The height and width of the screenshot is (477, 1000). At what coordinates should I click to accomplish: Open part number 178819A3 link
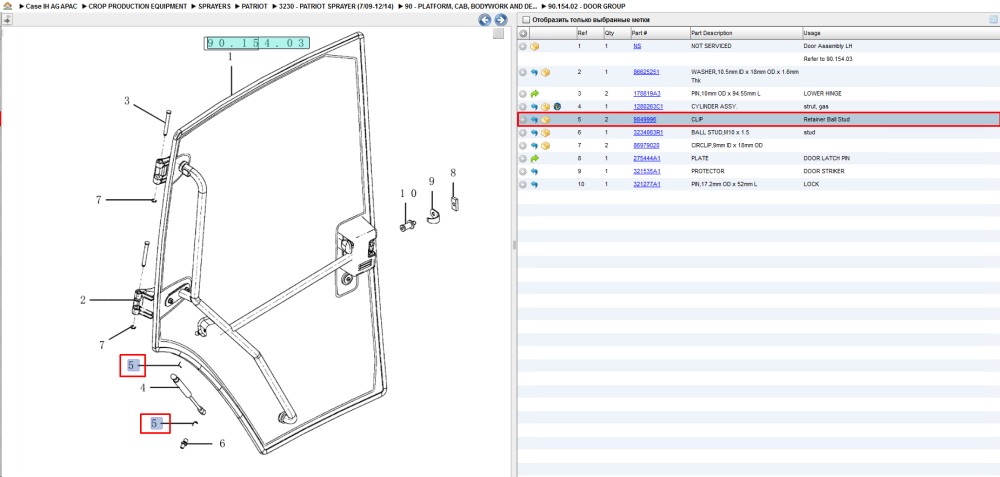click(x=647, y=94)
